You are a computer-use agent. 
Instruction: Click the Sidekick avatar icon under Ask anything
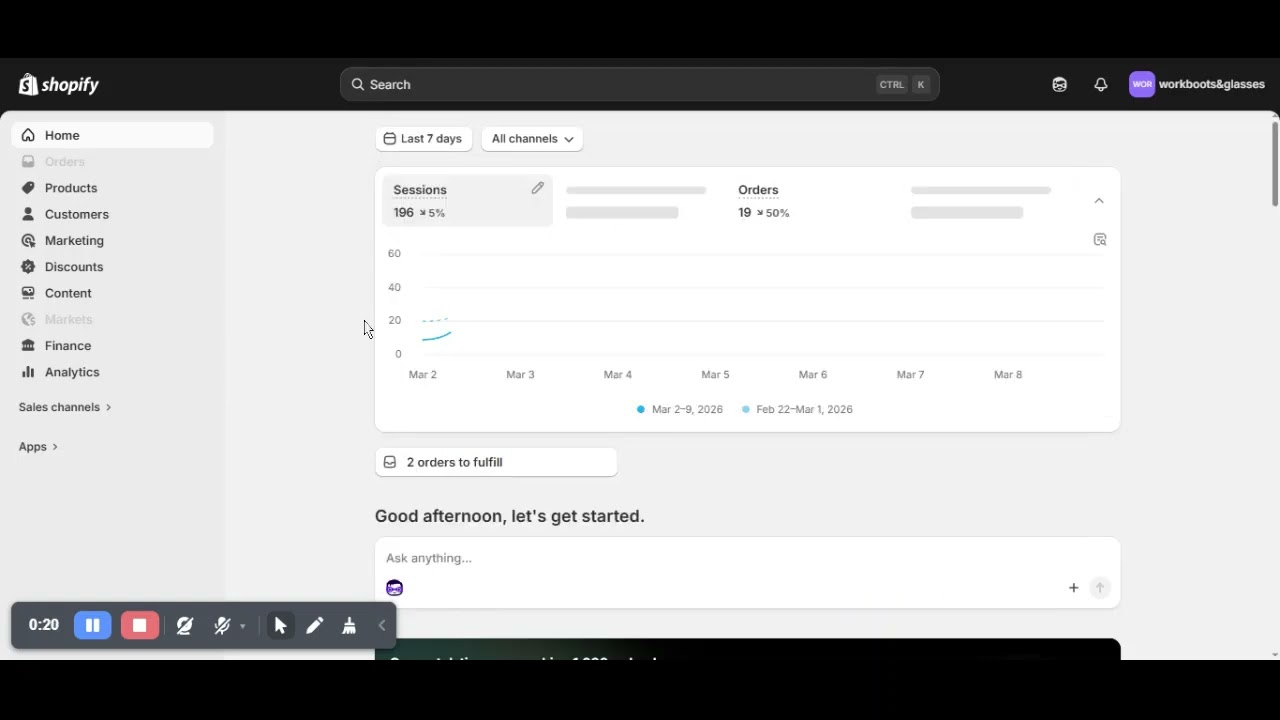pos(394,588)
